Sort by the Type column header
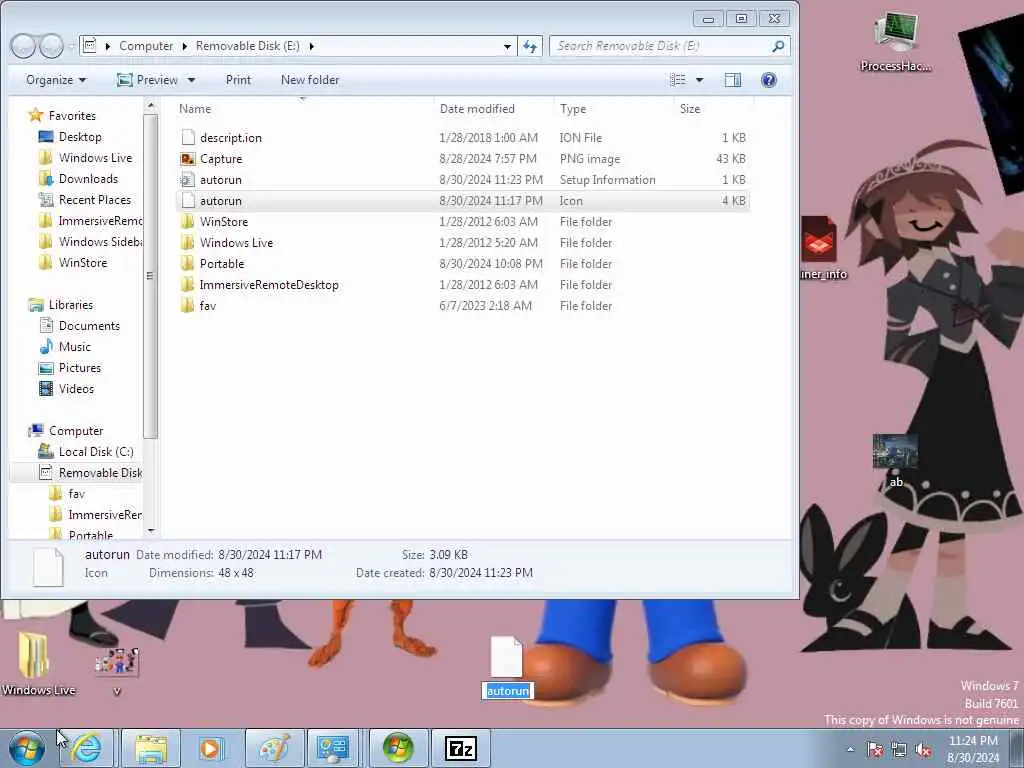 pyautogui.click(x=613, y=109)
